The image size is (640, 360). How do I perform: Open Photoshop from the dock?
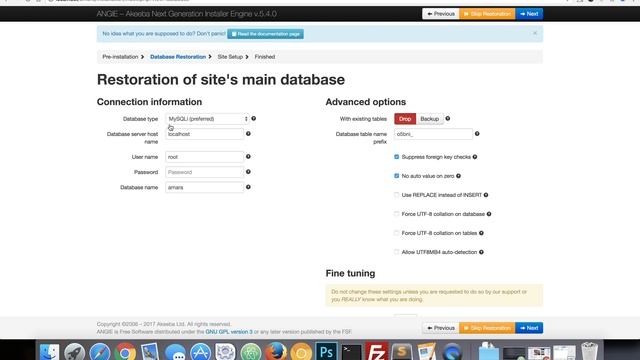pyautogui.click(x=326, y=351)
